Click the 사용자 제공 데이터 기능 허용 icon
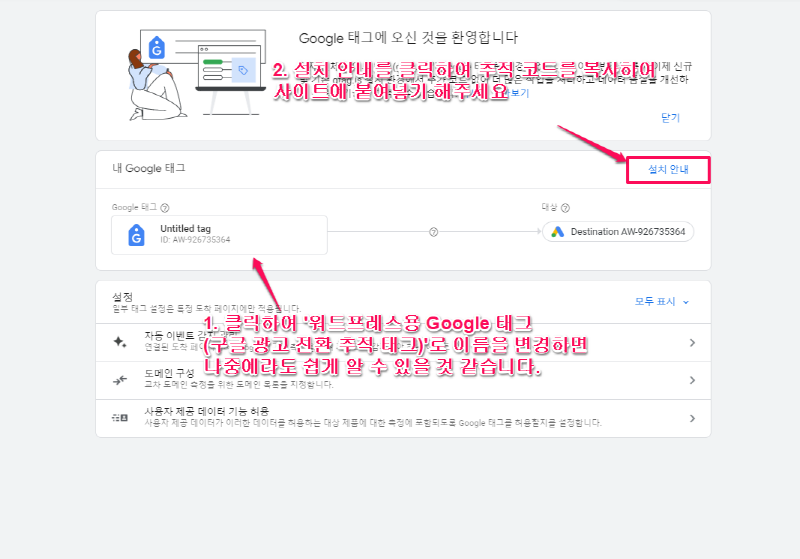Viewport: 800px width, 559px height. click(x=120, y=418)
